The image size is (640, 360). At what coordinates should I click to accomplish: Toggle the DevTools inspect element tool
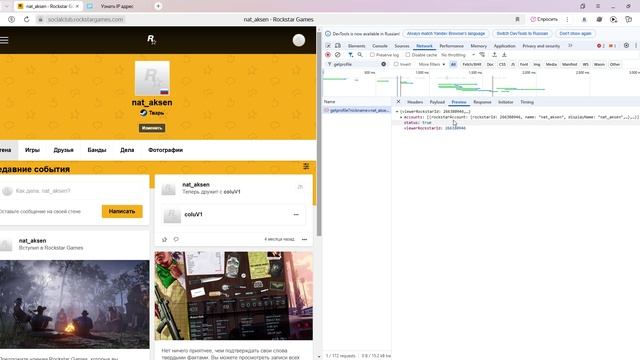coord(328,46)
